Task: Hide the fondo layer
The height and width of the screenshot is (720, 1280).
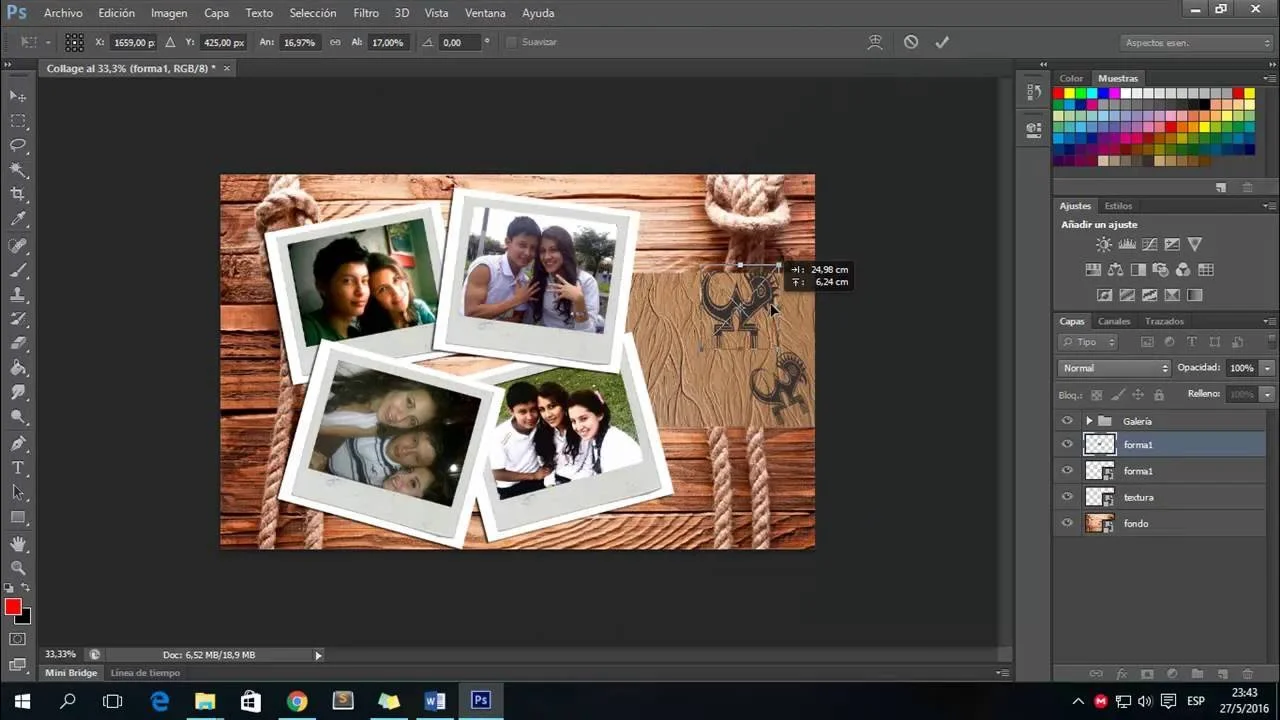Action: click(1067, 523)
